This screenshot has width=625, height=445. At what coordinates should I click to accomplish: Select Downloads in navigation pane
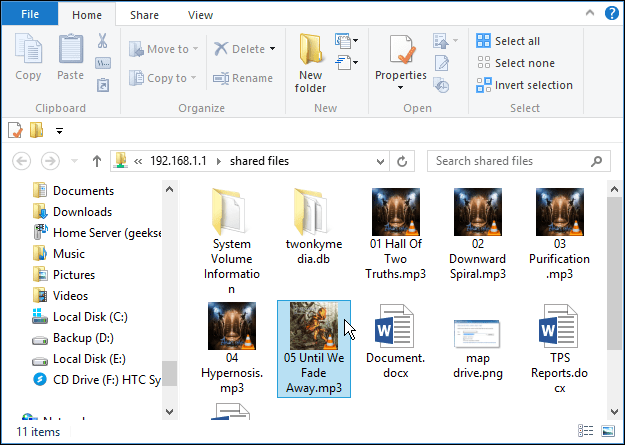tap(72, 212)
